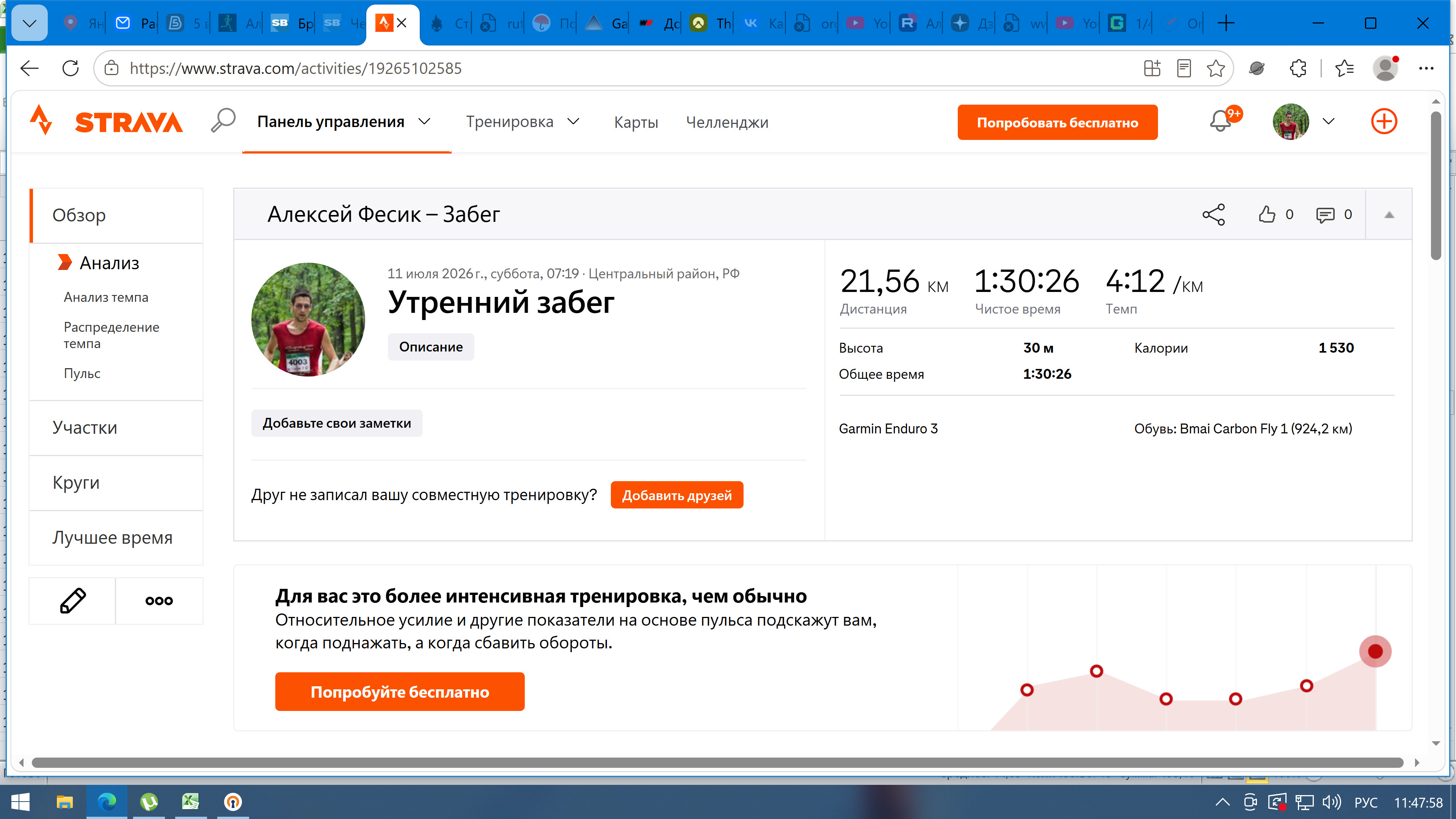
Task: Open the profile menu chevron
Action: click(1328, 121)
